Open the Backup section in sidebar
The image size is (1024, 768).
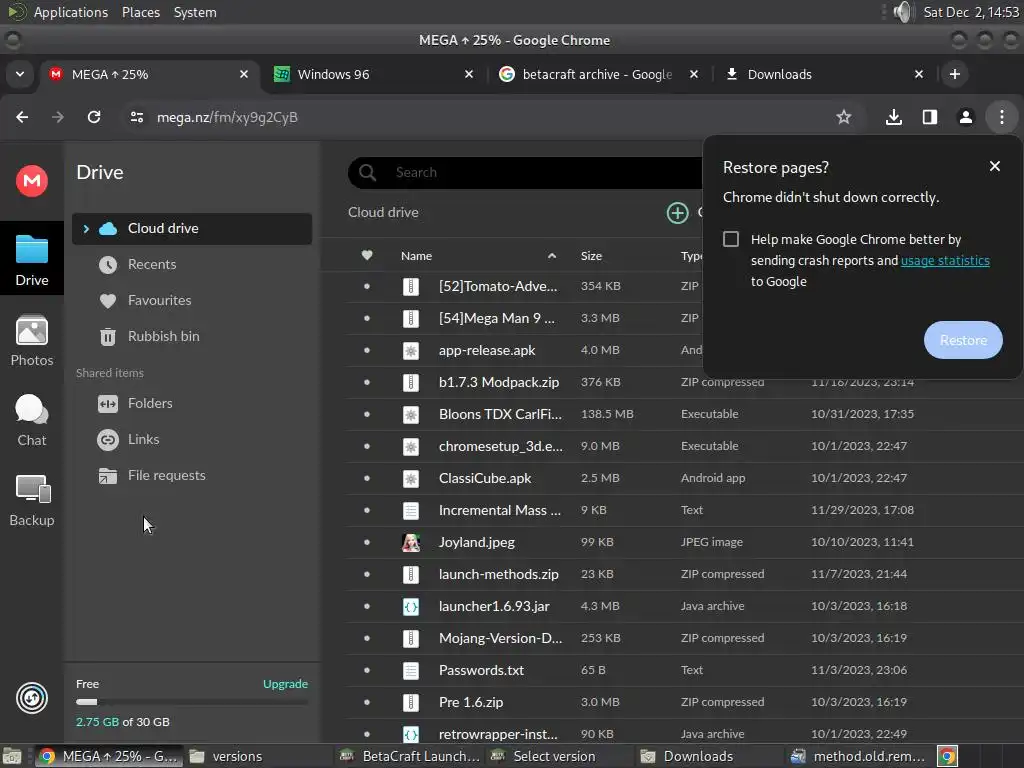pyautogui.click(x=31, y=501)
